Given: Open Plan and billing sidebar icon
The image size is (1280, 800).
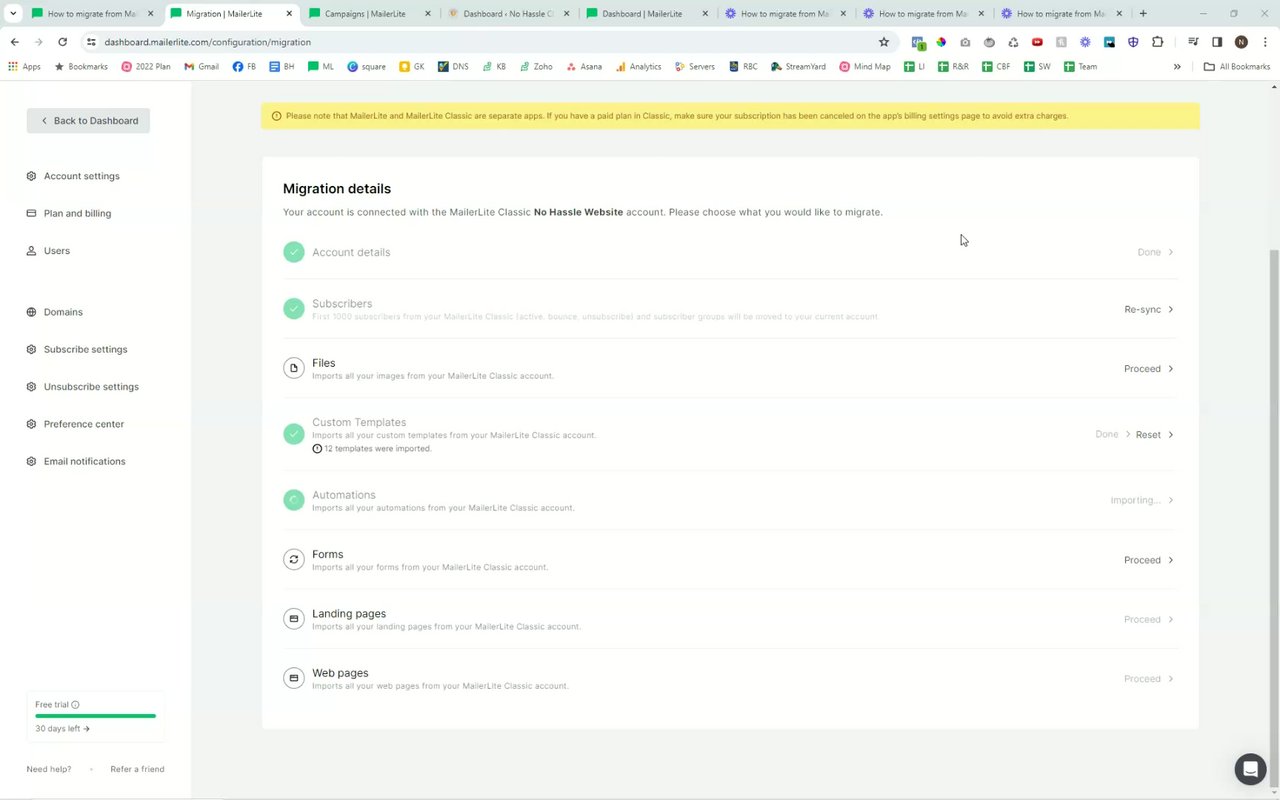Looking at the screenshot, I should pyautogui.click(x=32, y=213).
